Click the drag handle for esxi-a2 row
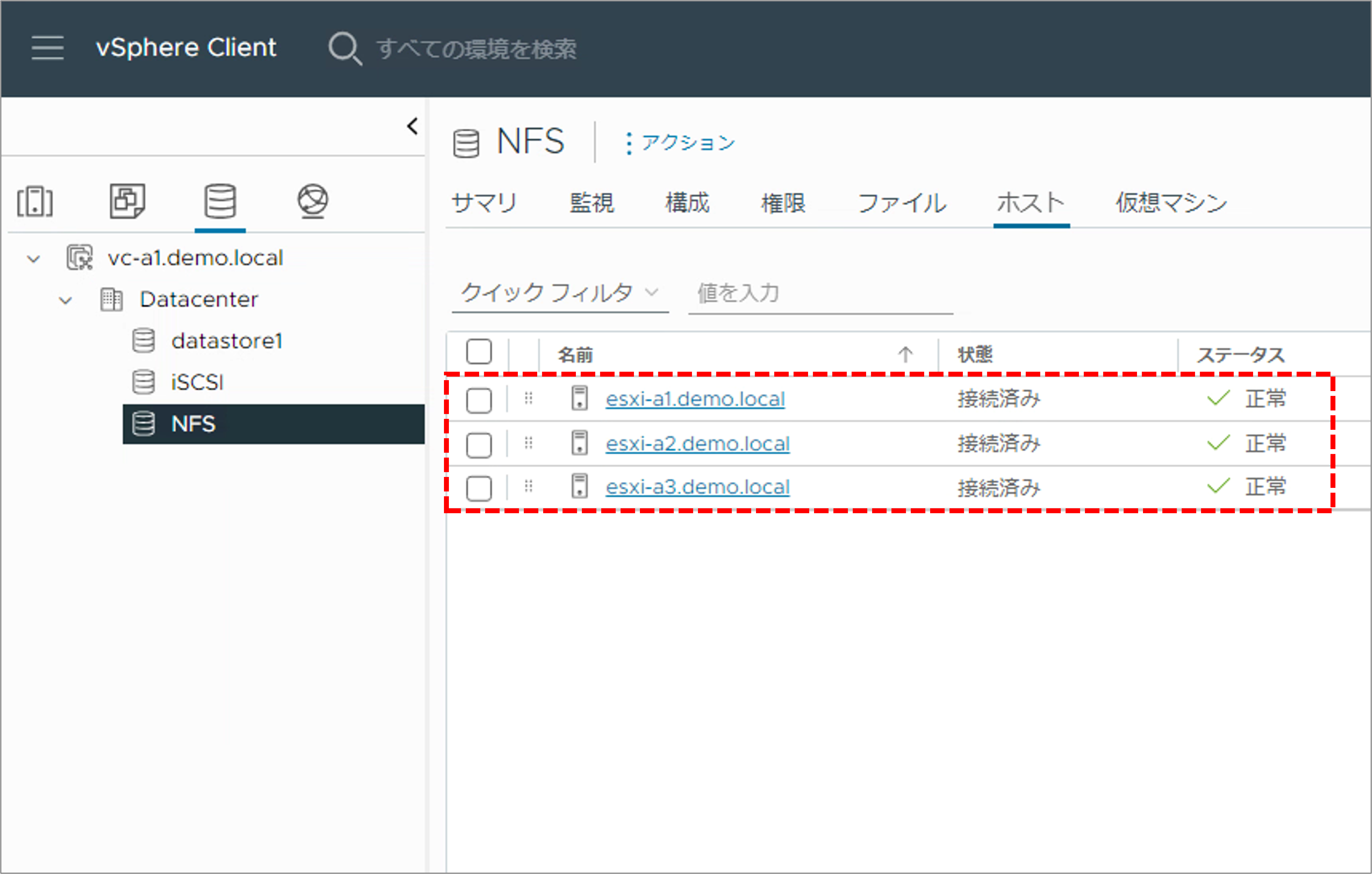The width and height of the screenshot is (1372, 874). 529,443
